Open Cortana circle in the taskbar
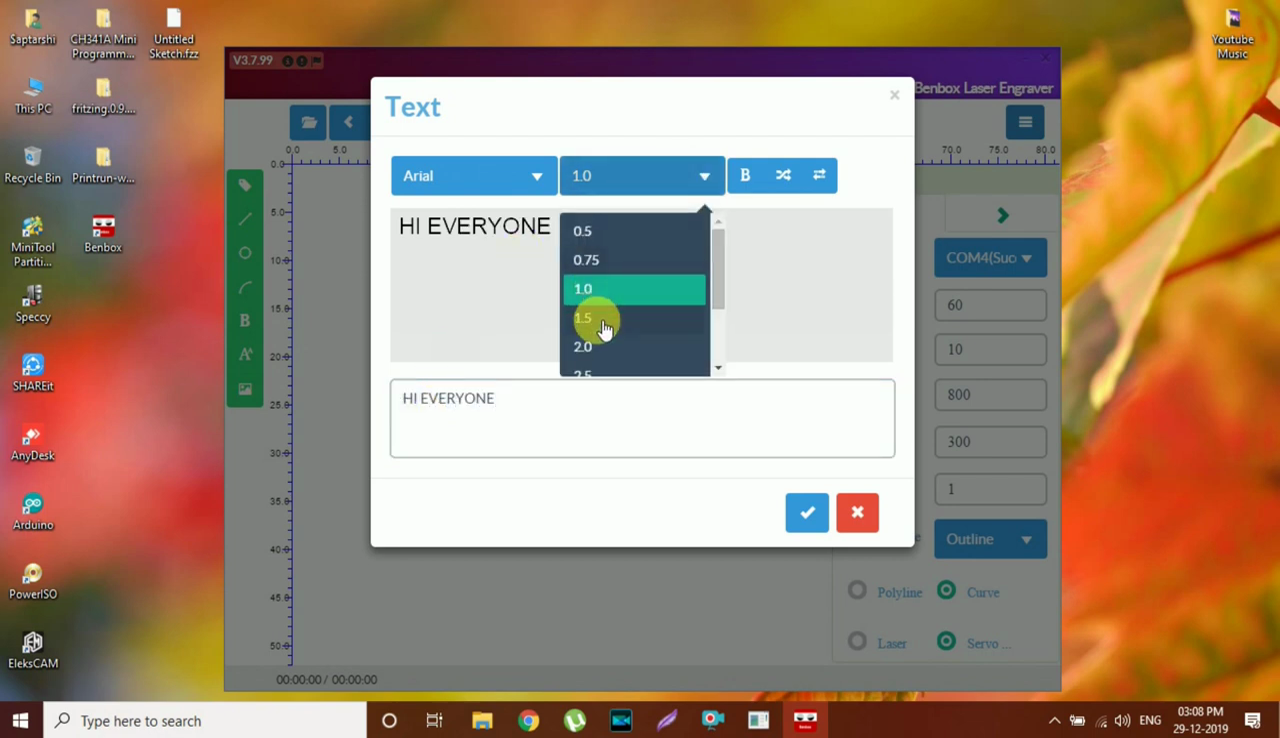The image size is (1280, 738). (x=389, y=720)
